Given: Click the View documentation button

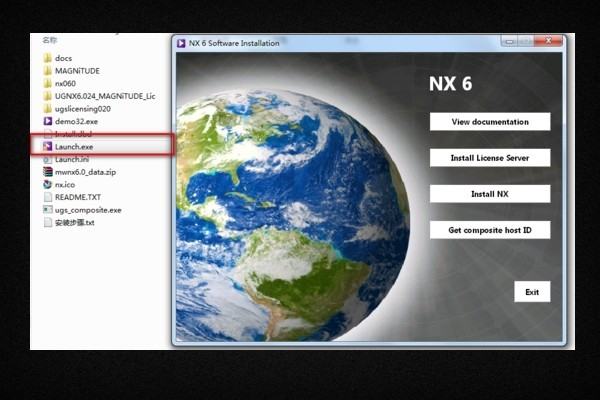Looking at the screenshot, I should pos(490,122).
